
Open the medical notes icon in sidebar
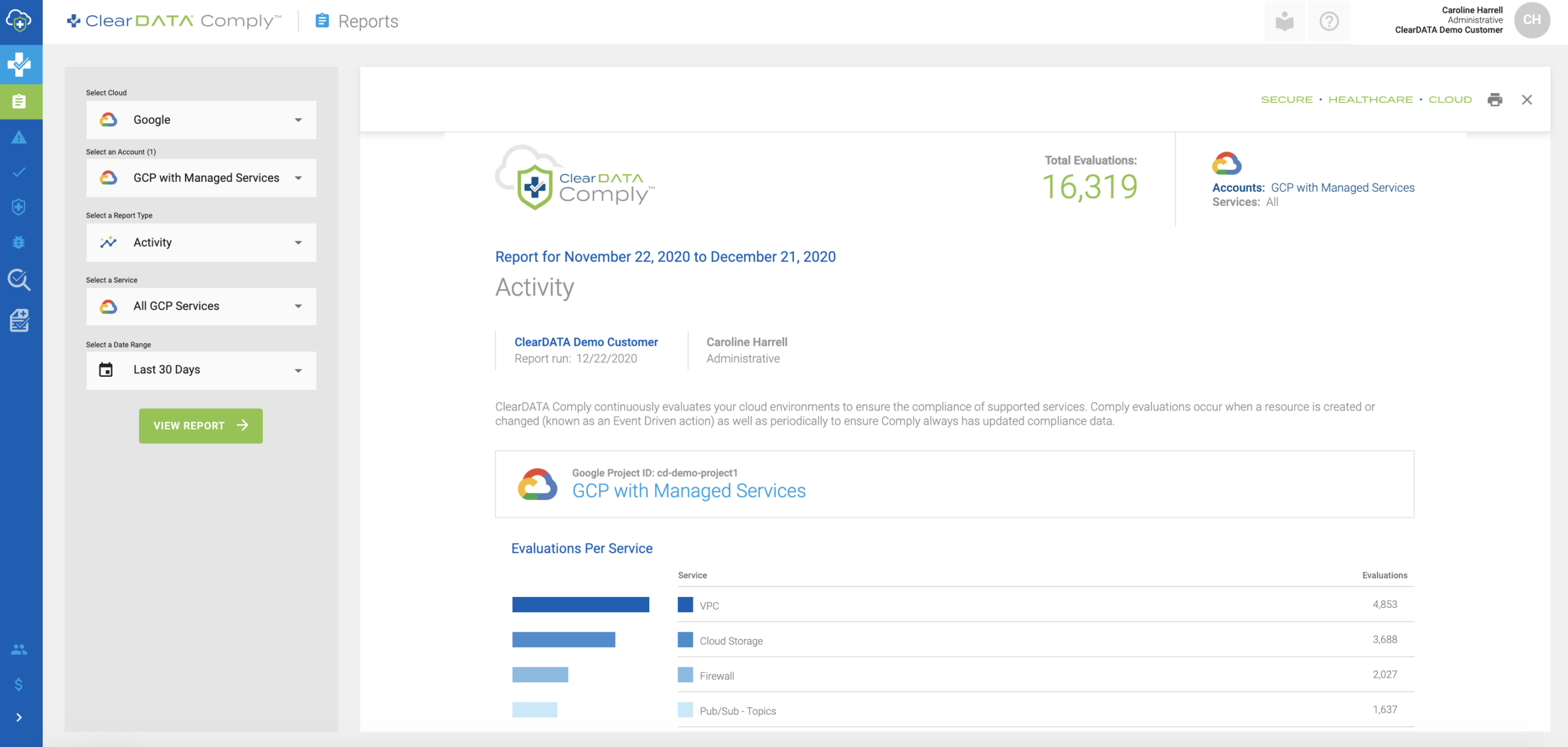click(x=19, y=320)
